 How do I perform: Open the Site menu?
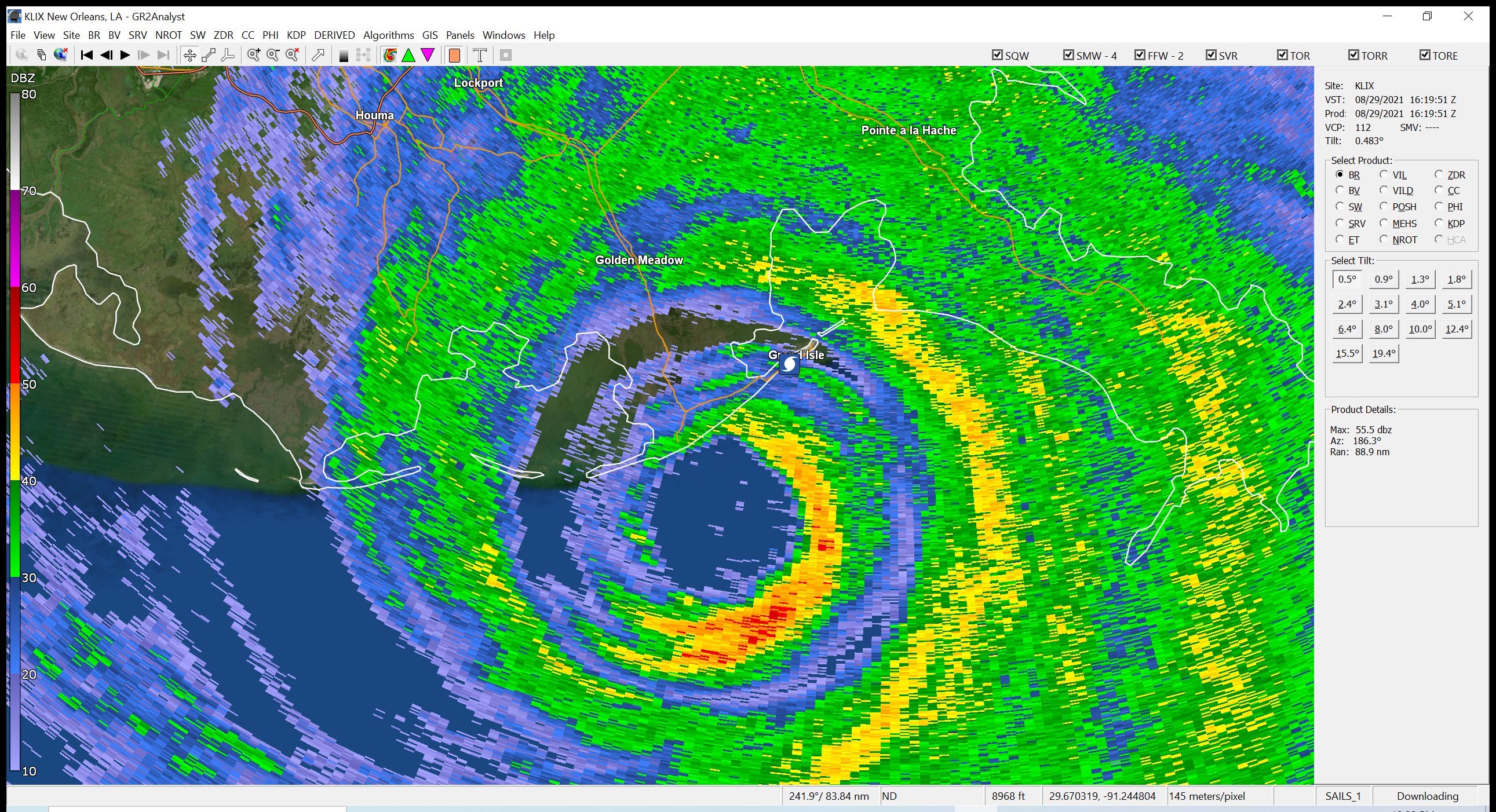(71, 35)
